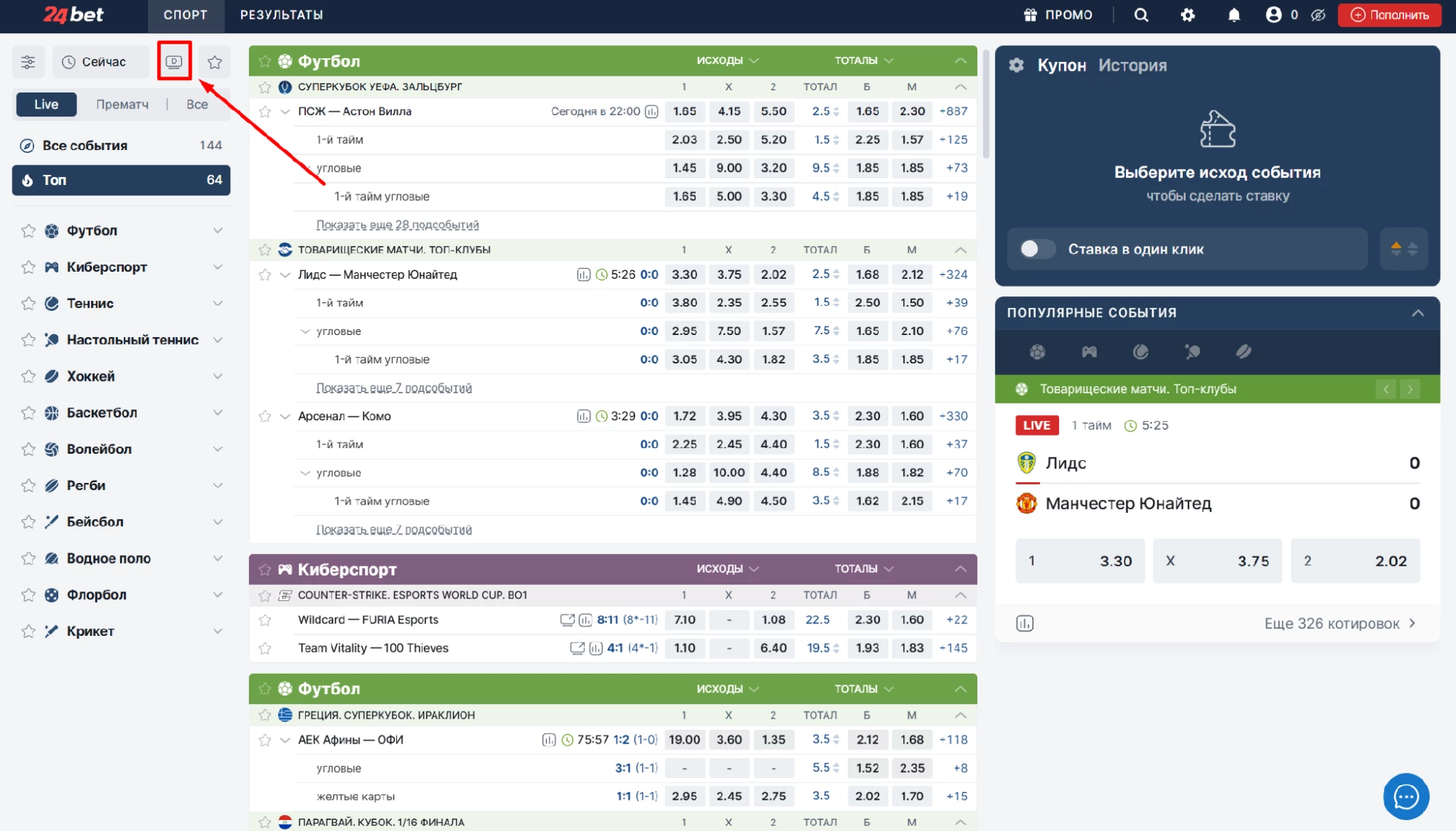Open notifications bell
This screenshot has height=831, width=1456.
click(x=1234, y=15)
